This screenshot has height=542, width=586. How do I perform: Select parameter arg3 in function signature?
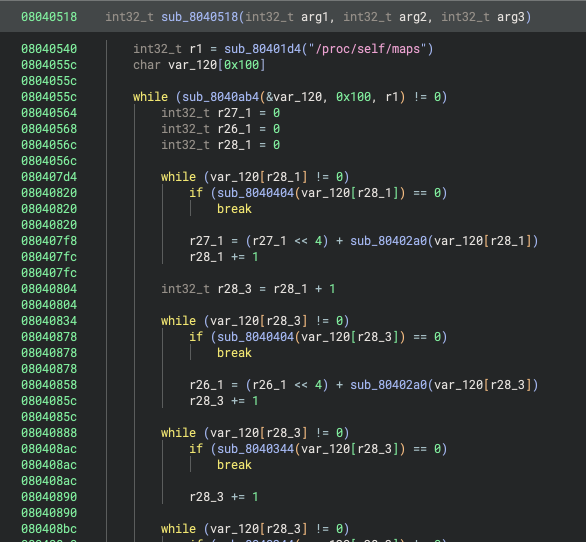pyautogui.click(x=511, y=17)
